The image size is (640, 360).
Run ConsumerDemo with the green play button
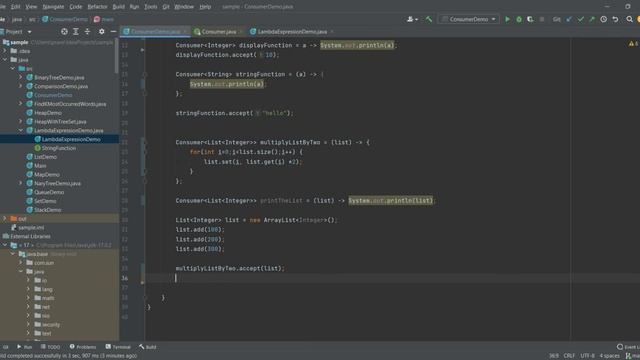(507, 19)
